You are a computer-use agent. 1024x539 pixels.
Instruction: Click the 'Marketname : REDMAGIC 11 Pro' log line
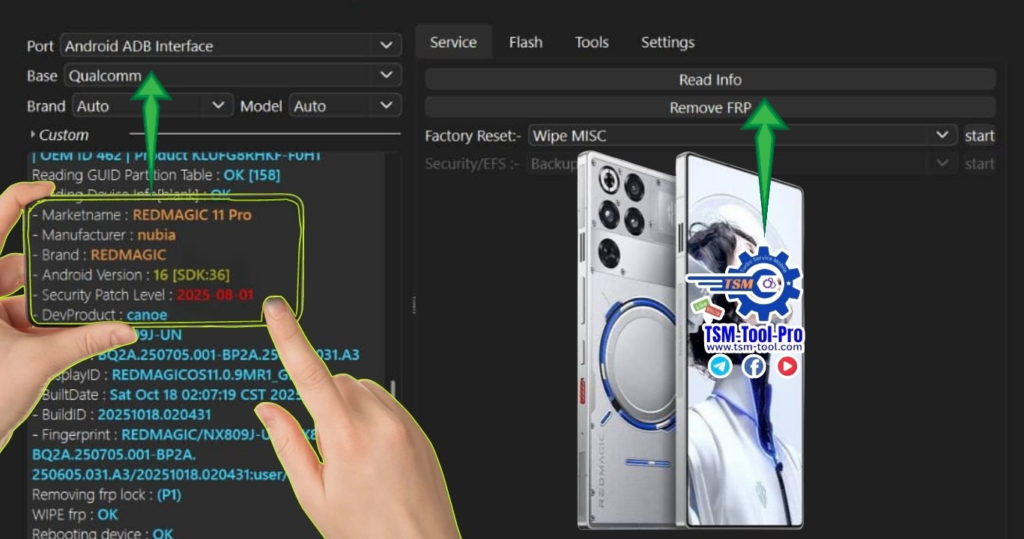pyautogui.click(x=142, y=215)
